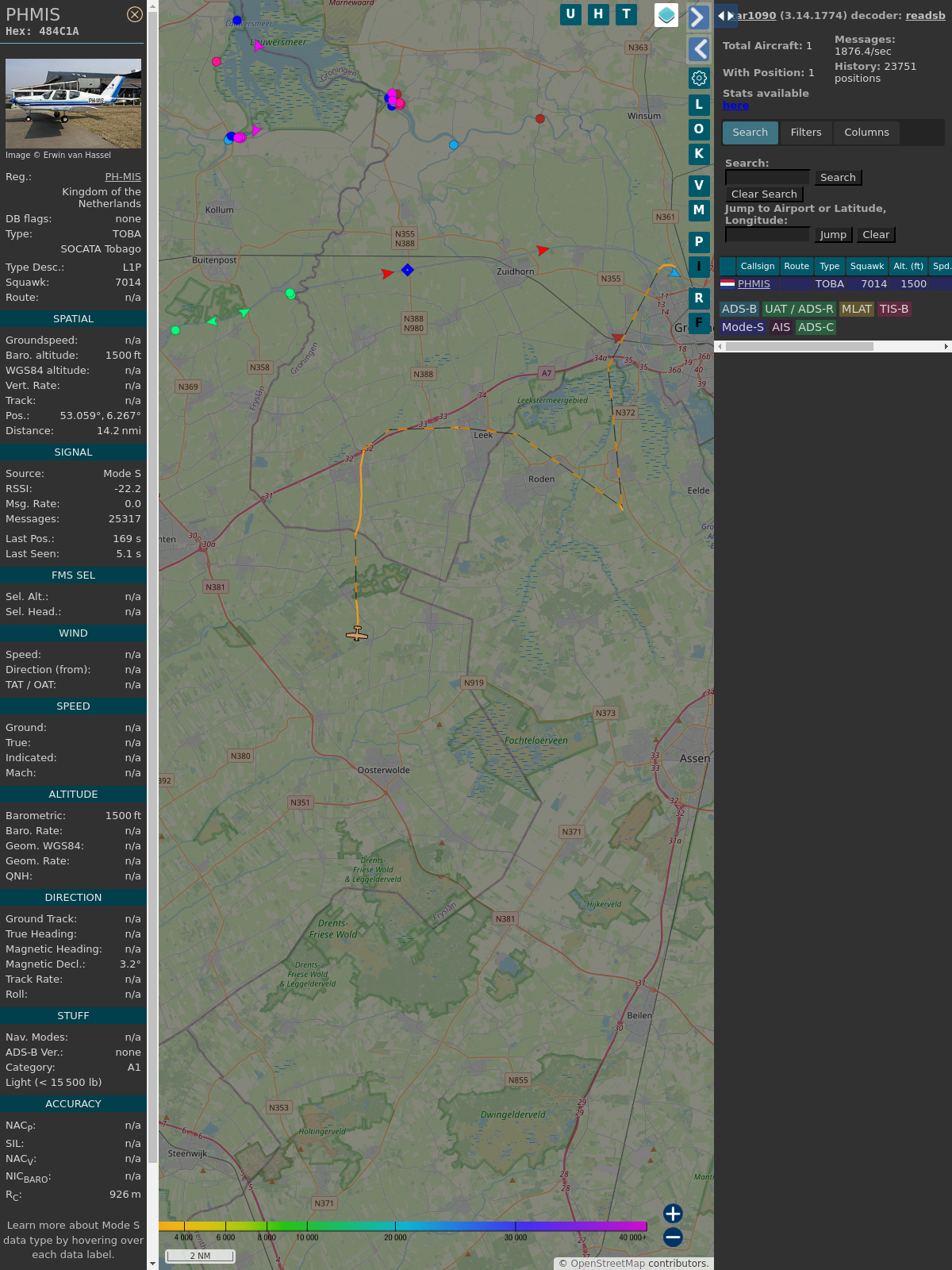
Task: Switch to the Columns tab
Action: click(x=866, y=133)
